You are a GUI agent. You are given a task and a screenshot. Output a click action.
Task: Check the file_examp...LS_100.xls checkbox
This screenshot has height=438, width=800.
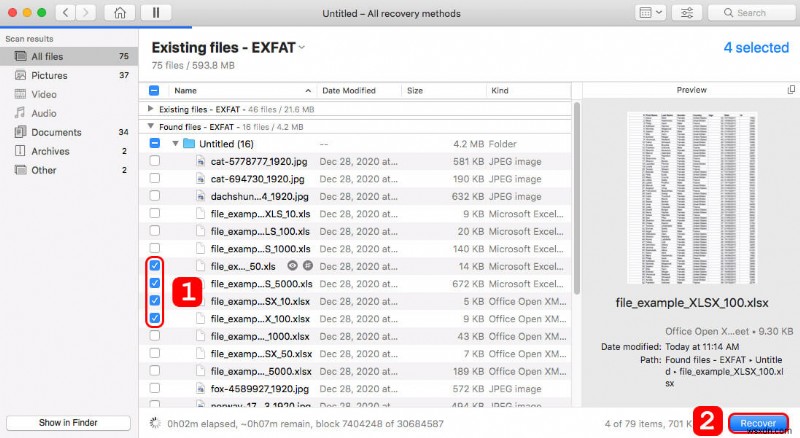coord(155,230)
